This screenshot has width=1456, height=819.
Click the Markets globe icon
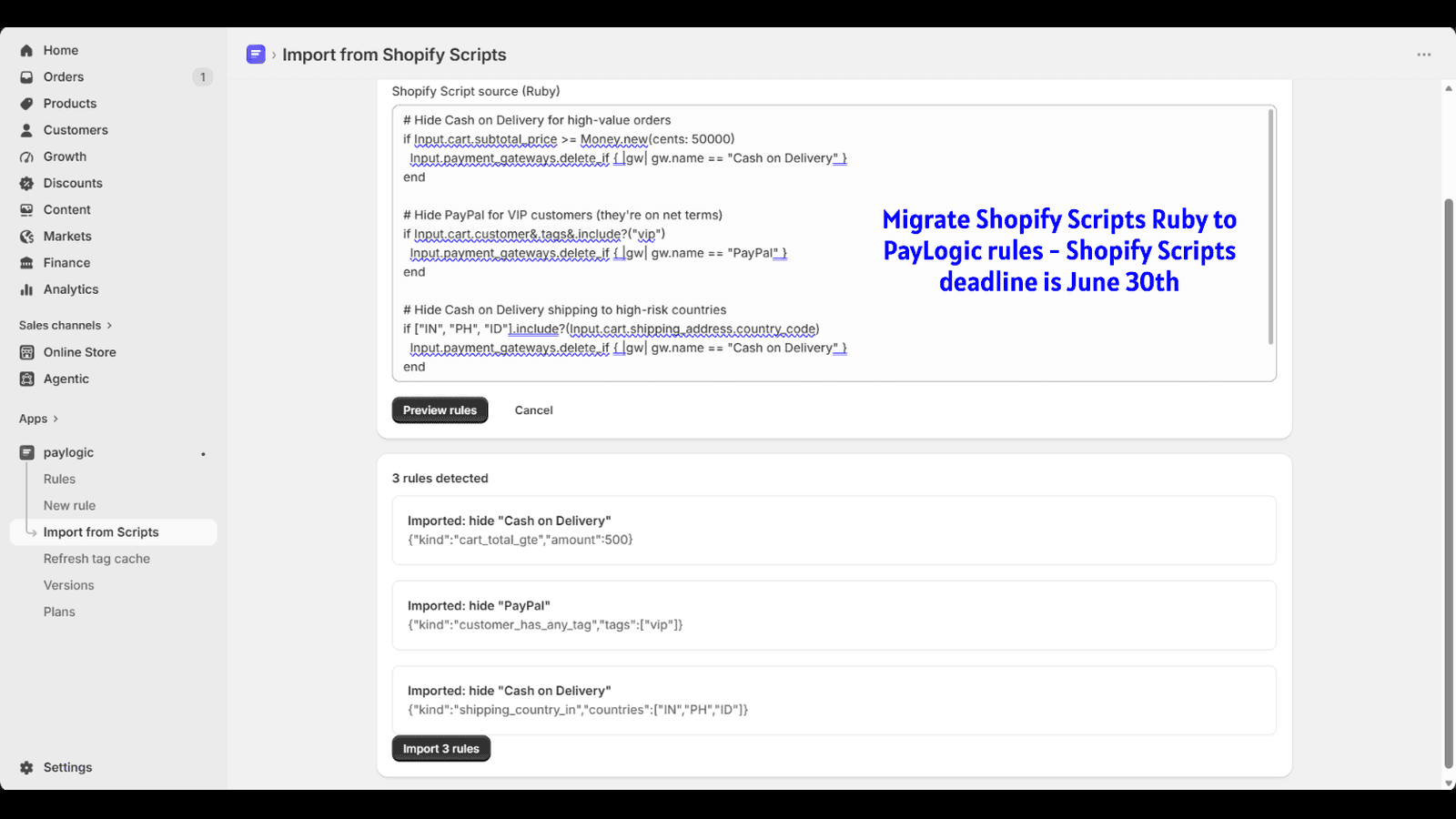coord(26,237)
